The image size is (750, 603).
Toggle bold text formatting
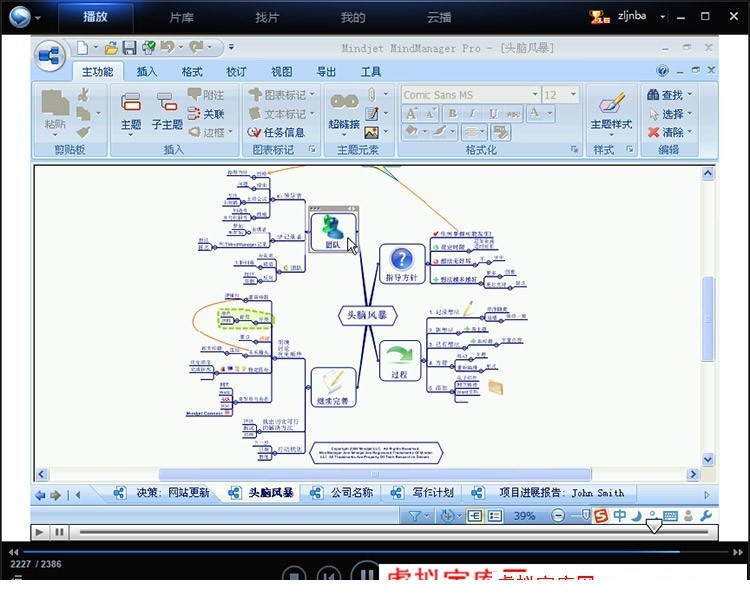point(452,113)
